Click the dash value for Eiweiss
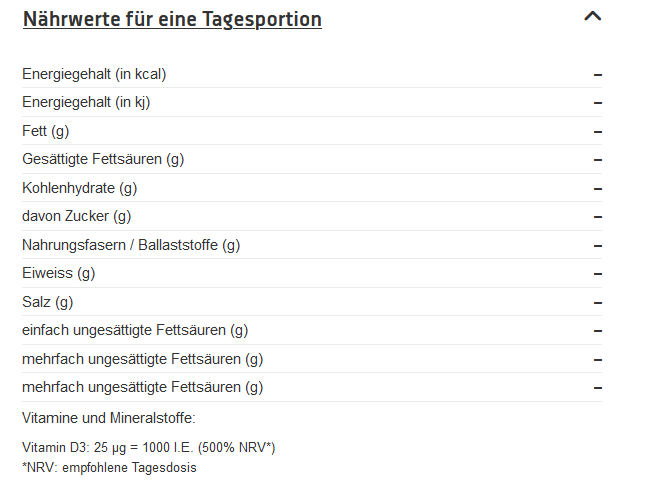 (597, 274)
